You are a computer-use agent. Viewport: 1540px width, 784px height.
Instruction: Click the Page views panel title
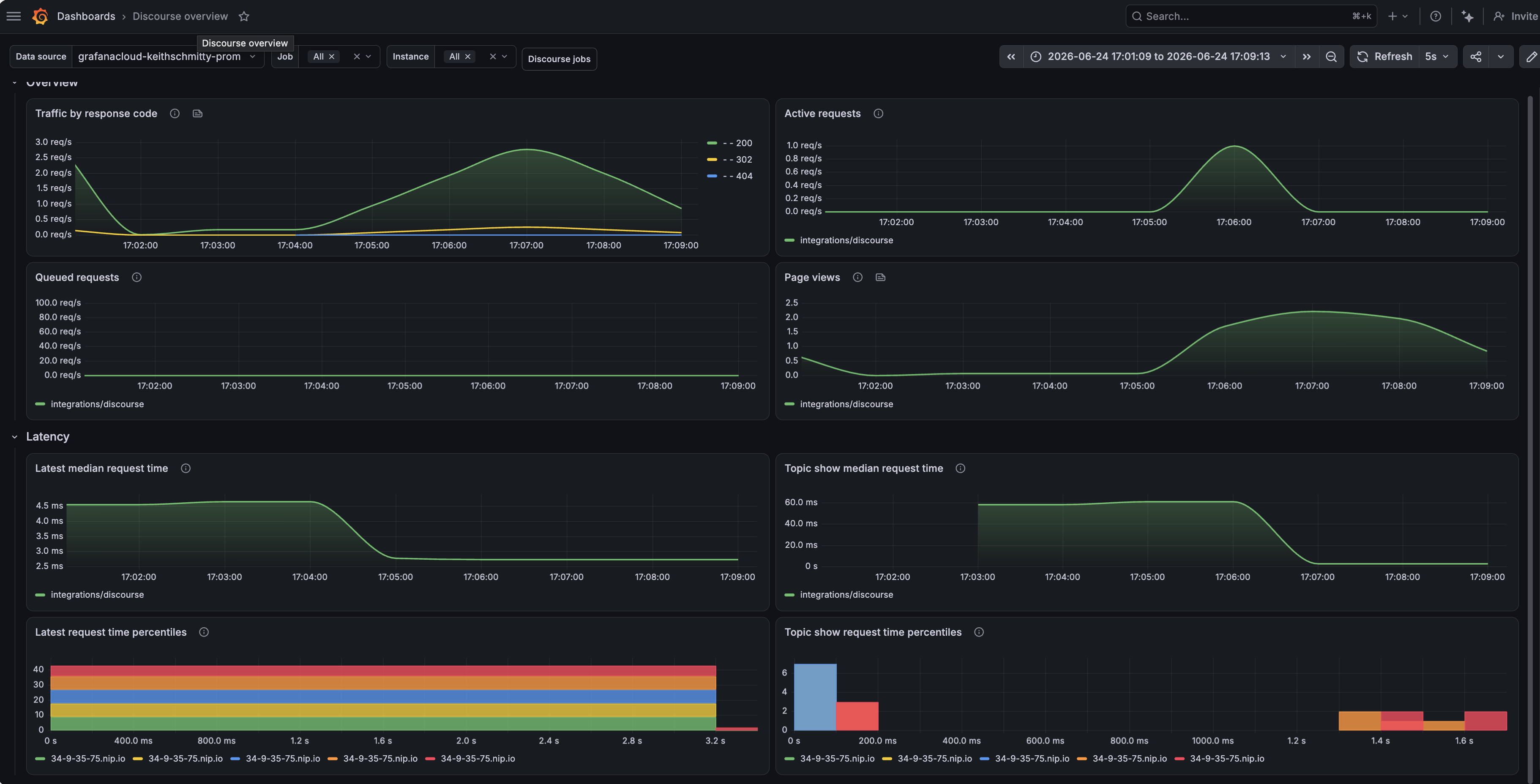812,277
